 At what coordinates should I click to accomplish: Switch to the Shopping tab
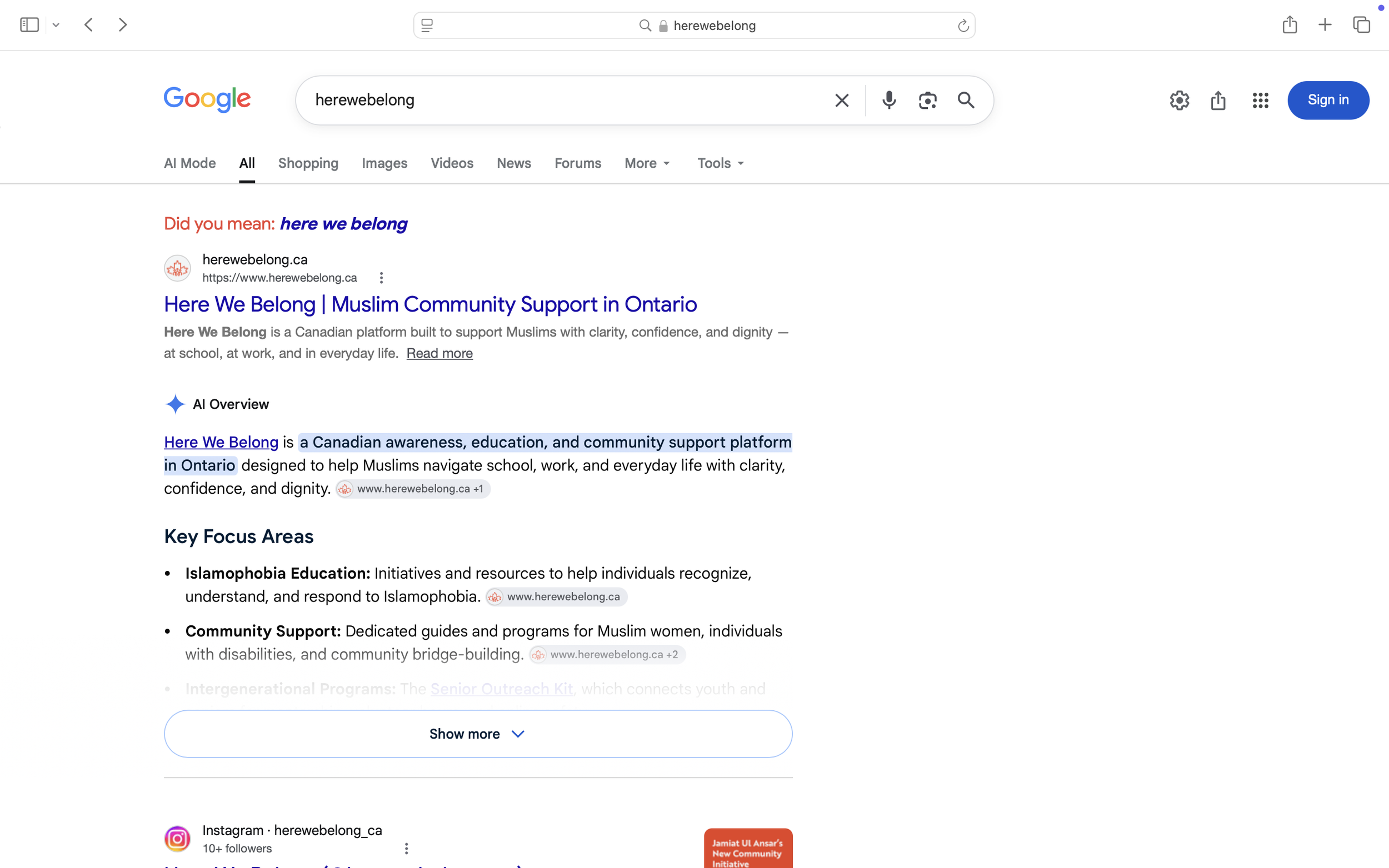click(308, 164)
